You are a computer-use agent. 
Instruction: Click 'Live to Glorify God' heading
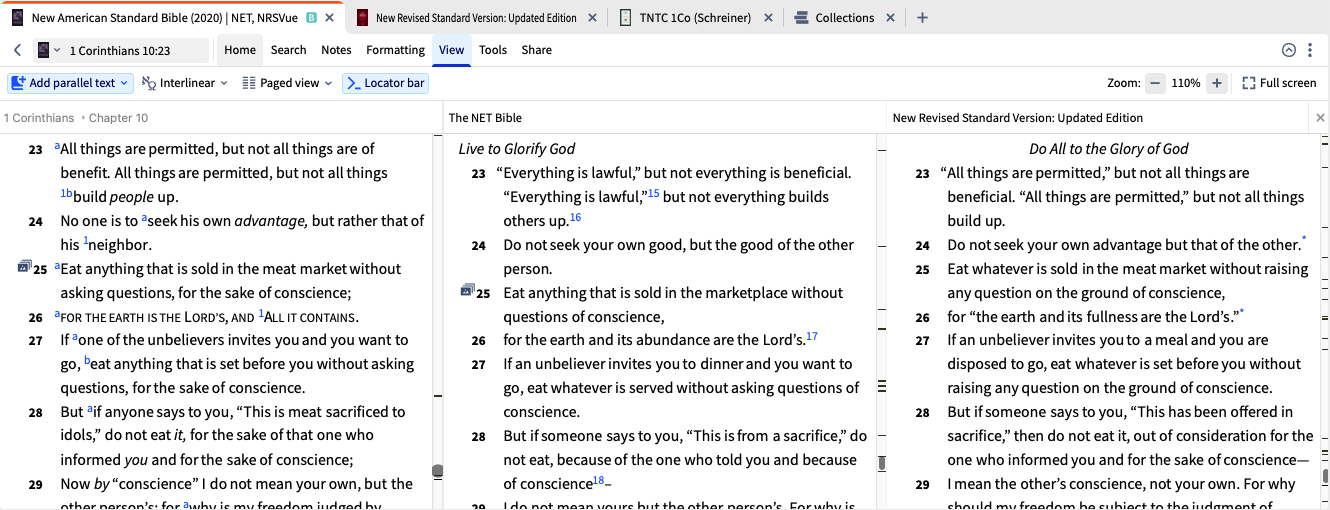[517, 149]
